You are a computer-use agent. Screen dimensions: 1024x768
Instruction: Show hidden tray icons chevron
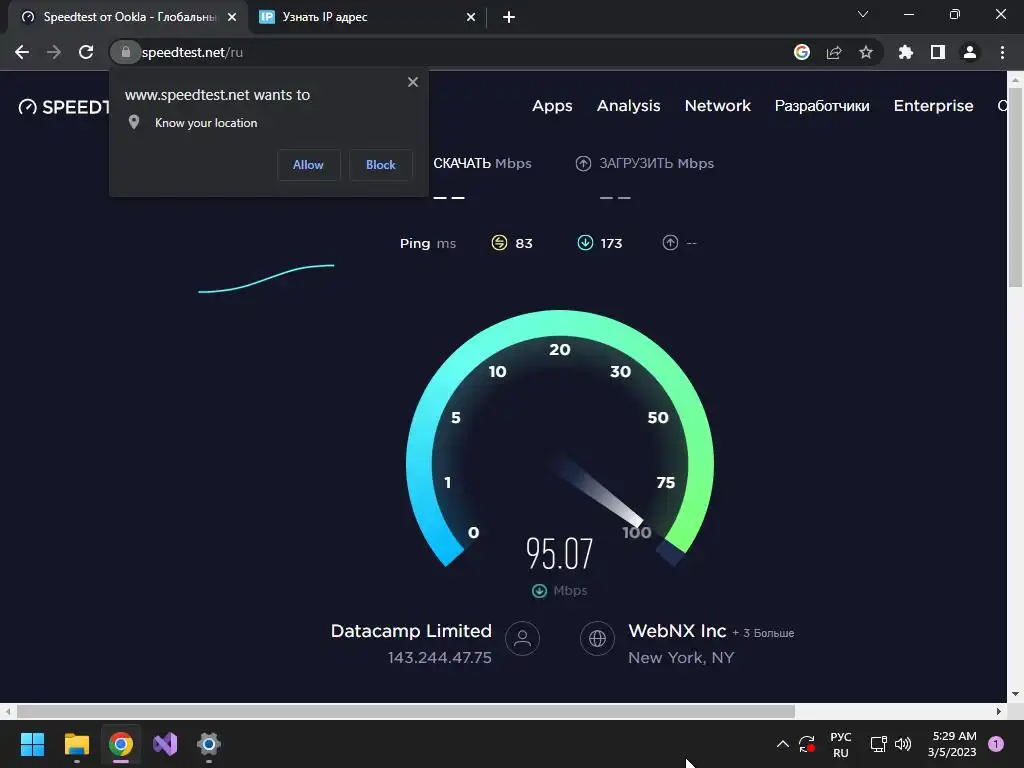click(x=782, y=744)
